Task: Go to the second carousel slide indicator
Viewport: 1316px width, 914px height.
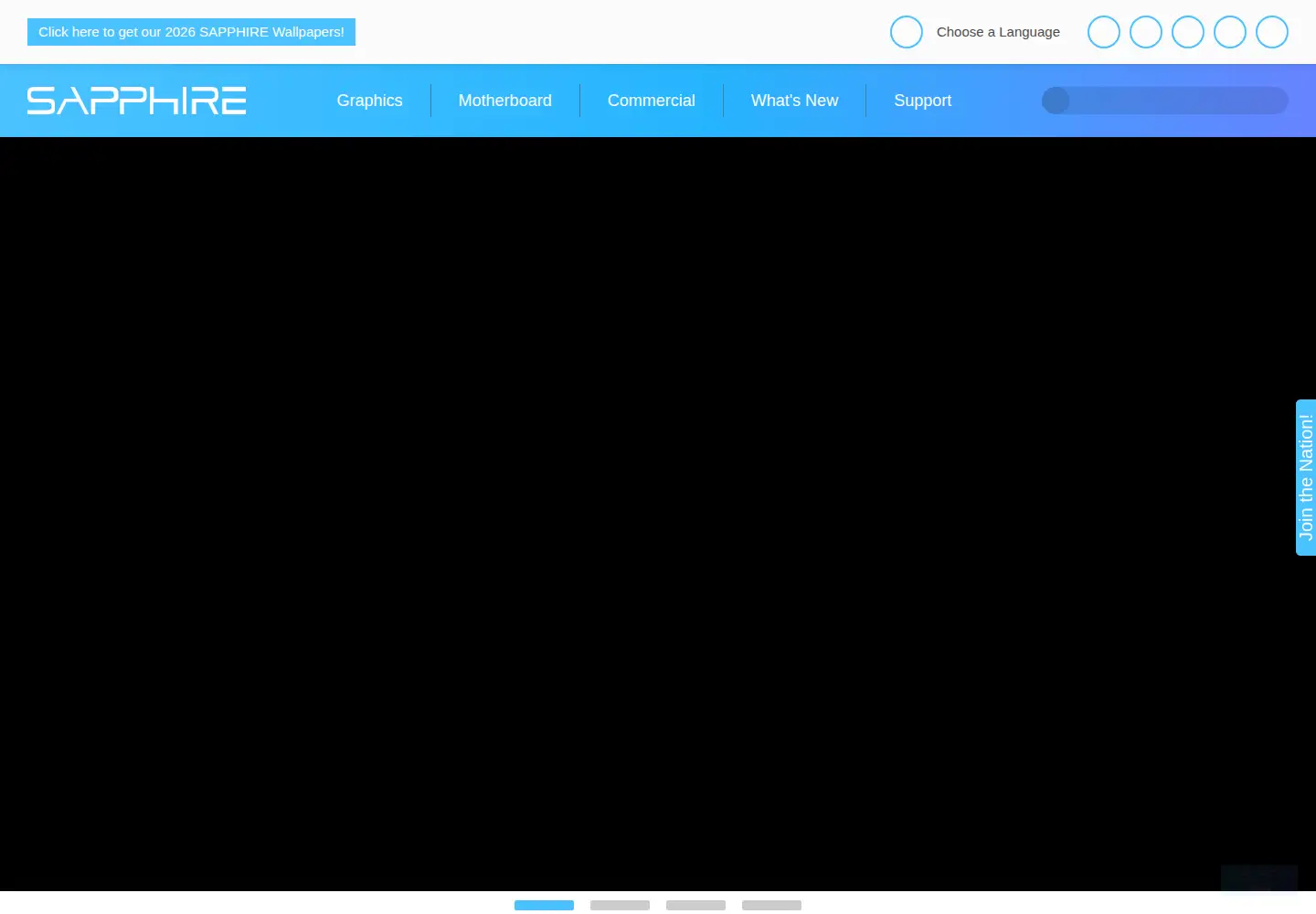Action: pyautogui.click(x=620, y=905)
